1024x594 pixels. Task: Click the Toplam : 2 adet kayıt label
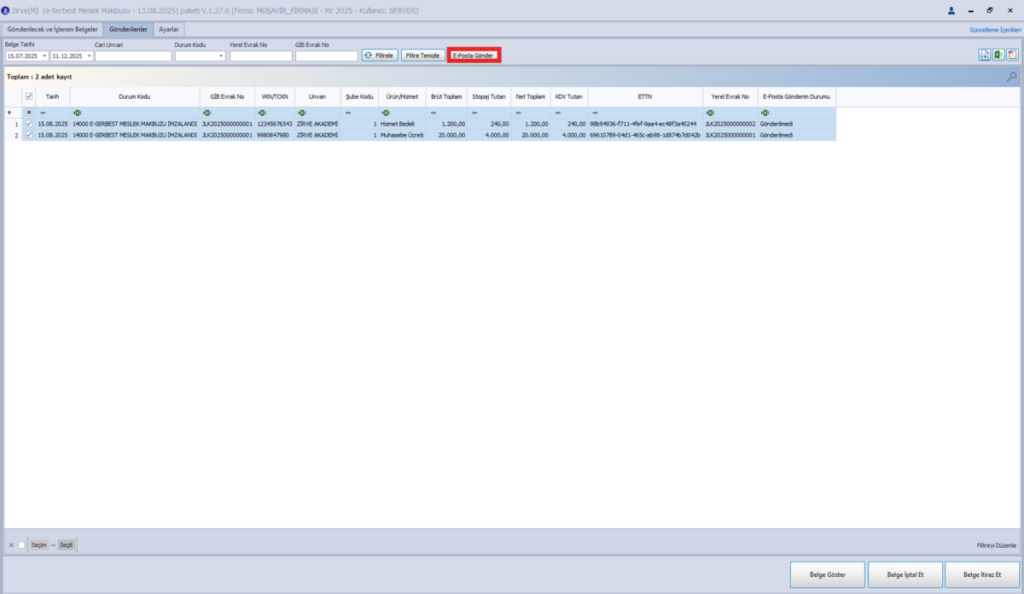39,77
